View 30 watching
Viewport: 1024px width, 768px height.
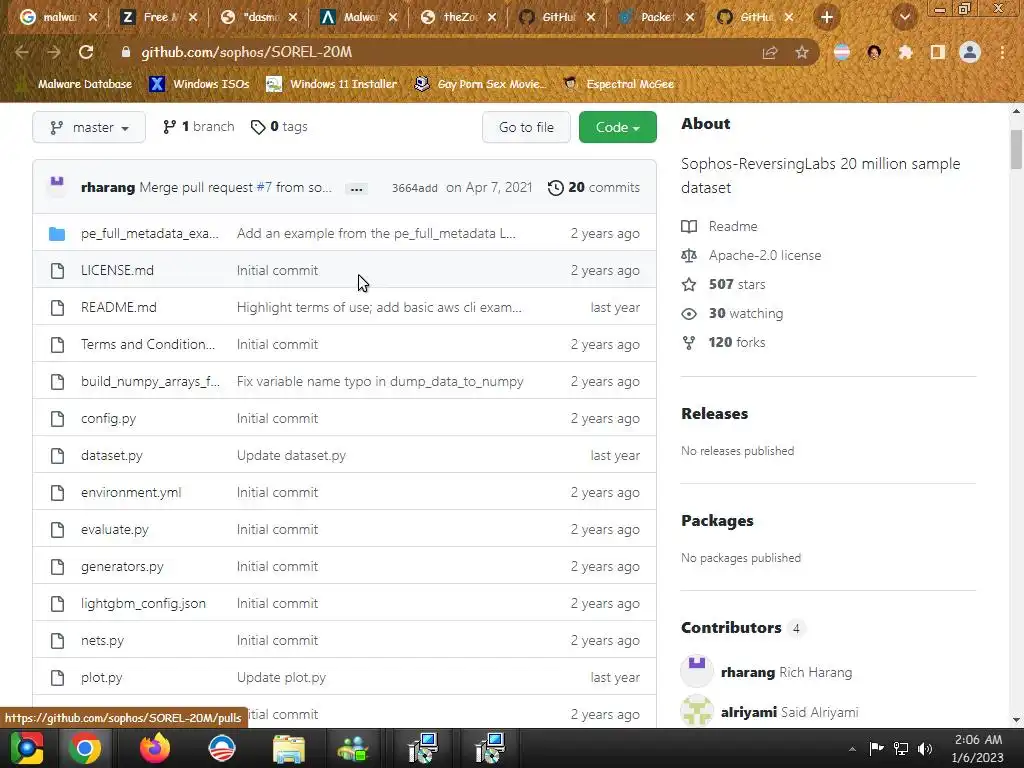coord(731,313)
